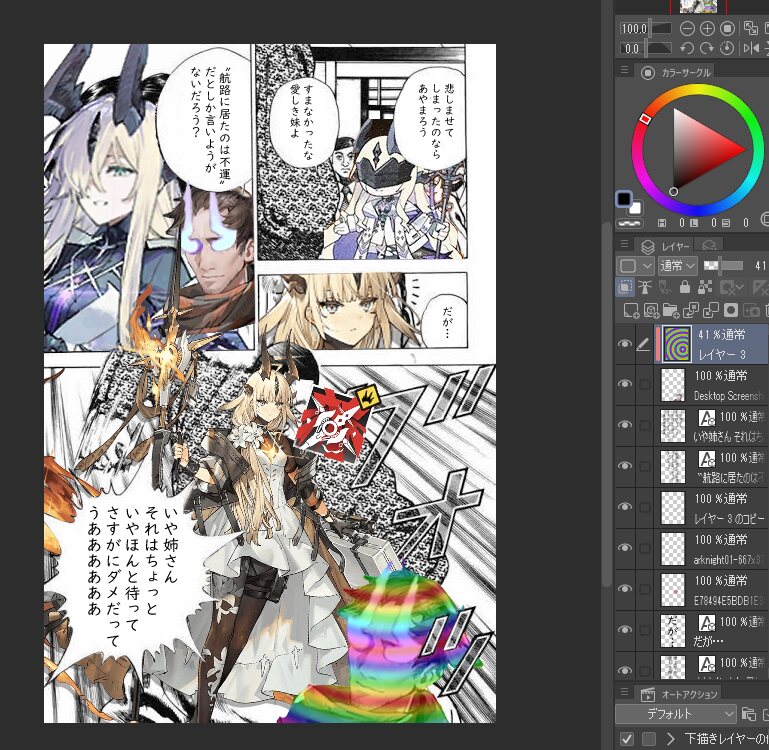Hide the いや姉さん text layer
The height and width of the screenshot is (750, 769).
coord(624,425)
